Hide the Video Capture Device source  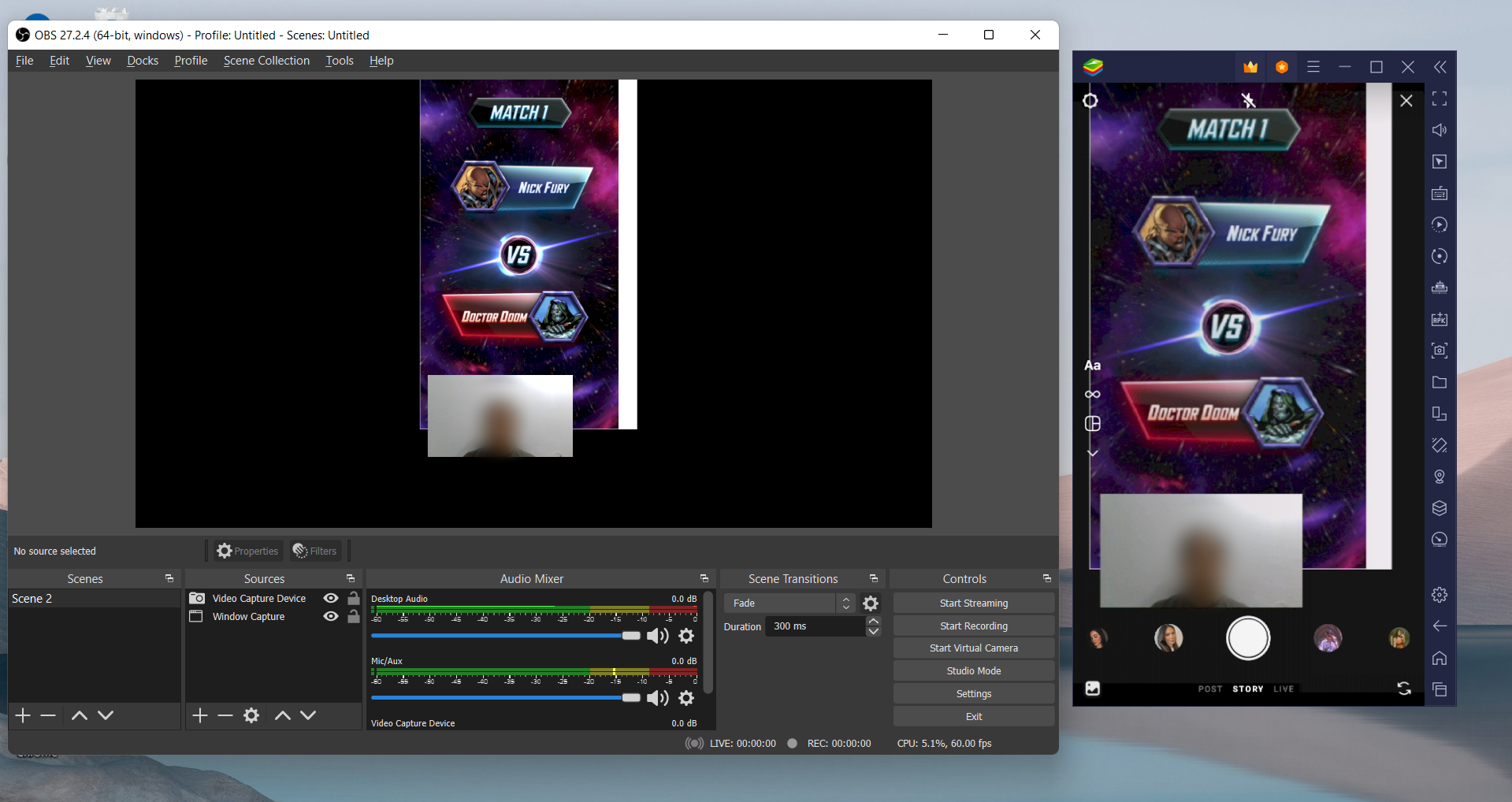330,598
